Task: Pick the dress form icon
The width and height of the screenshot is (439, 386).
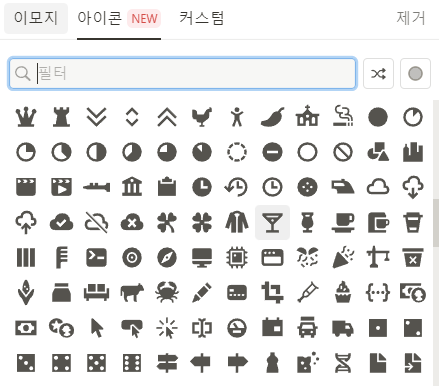Action: [273, 363]
